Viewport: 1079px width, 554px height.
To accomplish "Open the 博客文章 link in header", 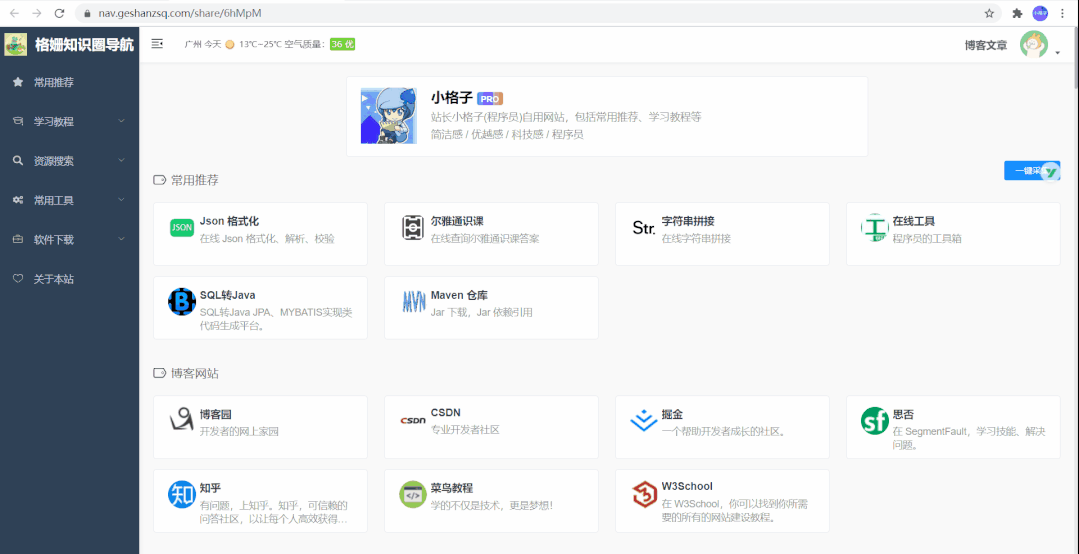I will 985,45.
